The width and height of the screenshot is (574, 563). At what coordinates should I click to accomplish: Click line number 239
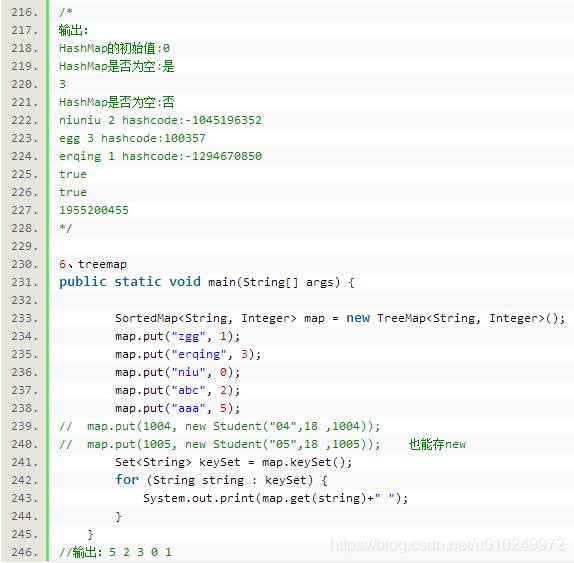(24, 426)
